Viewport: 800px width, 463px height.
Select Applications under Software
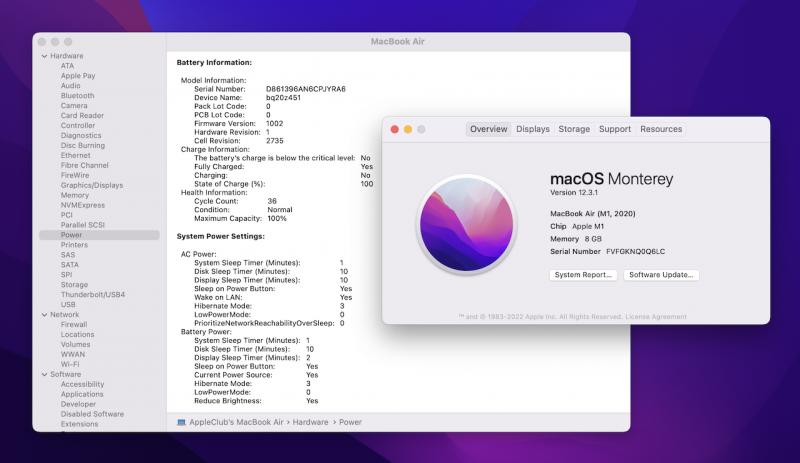coord(82,394)
